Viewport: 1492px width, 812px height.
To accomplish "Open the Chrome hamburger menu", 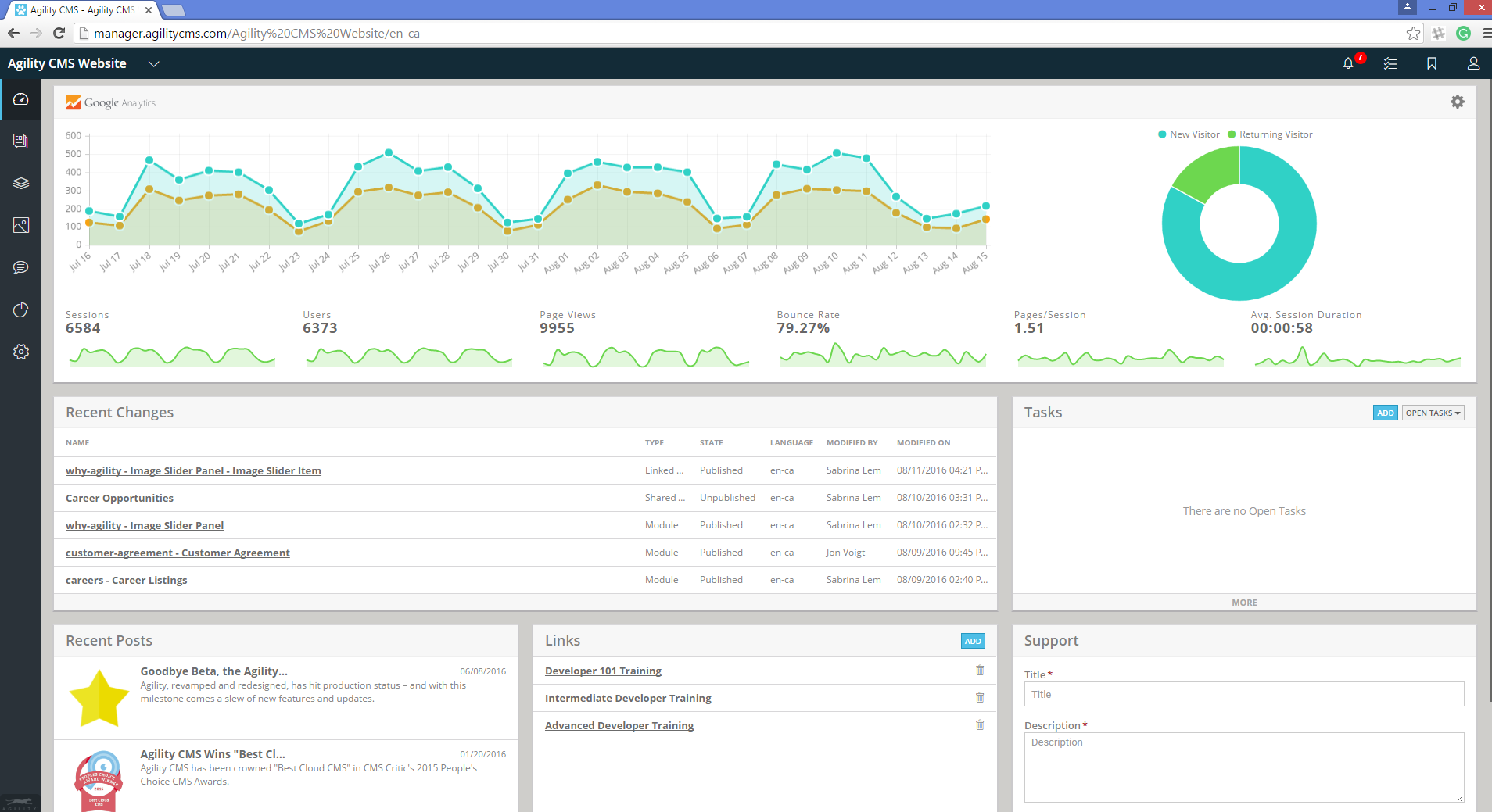I will click(x=1486, y=33).
